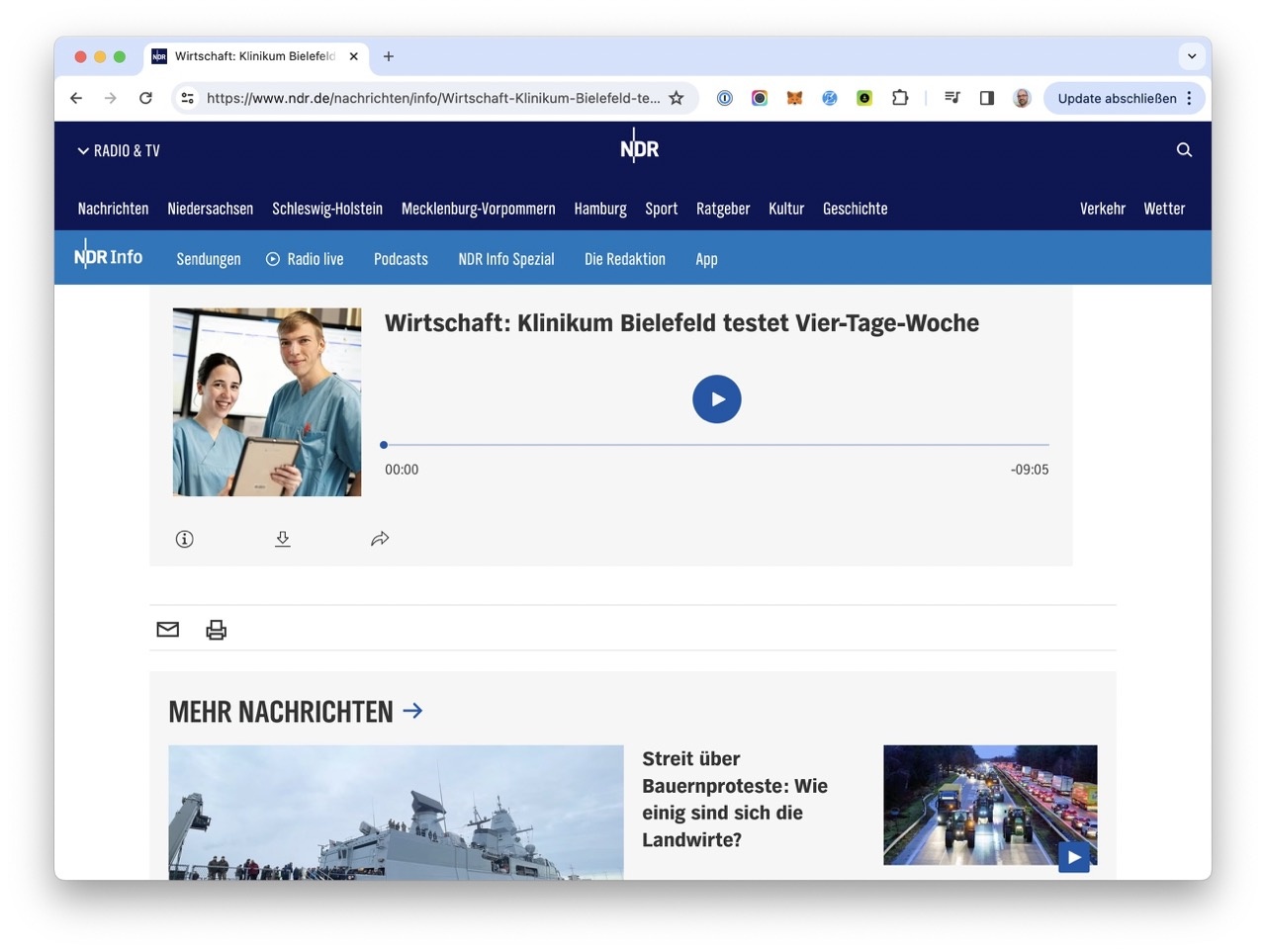This screenshot has width=1266, height=952.
Task: Open Die Redaktion page
Action: (x=625, y=259)
